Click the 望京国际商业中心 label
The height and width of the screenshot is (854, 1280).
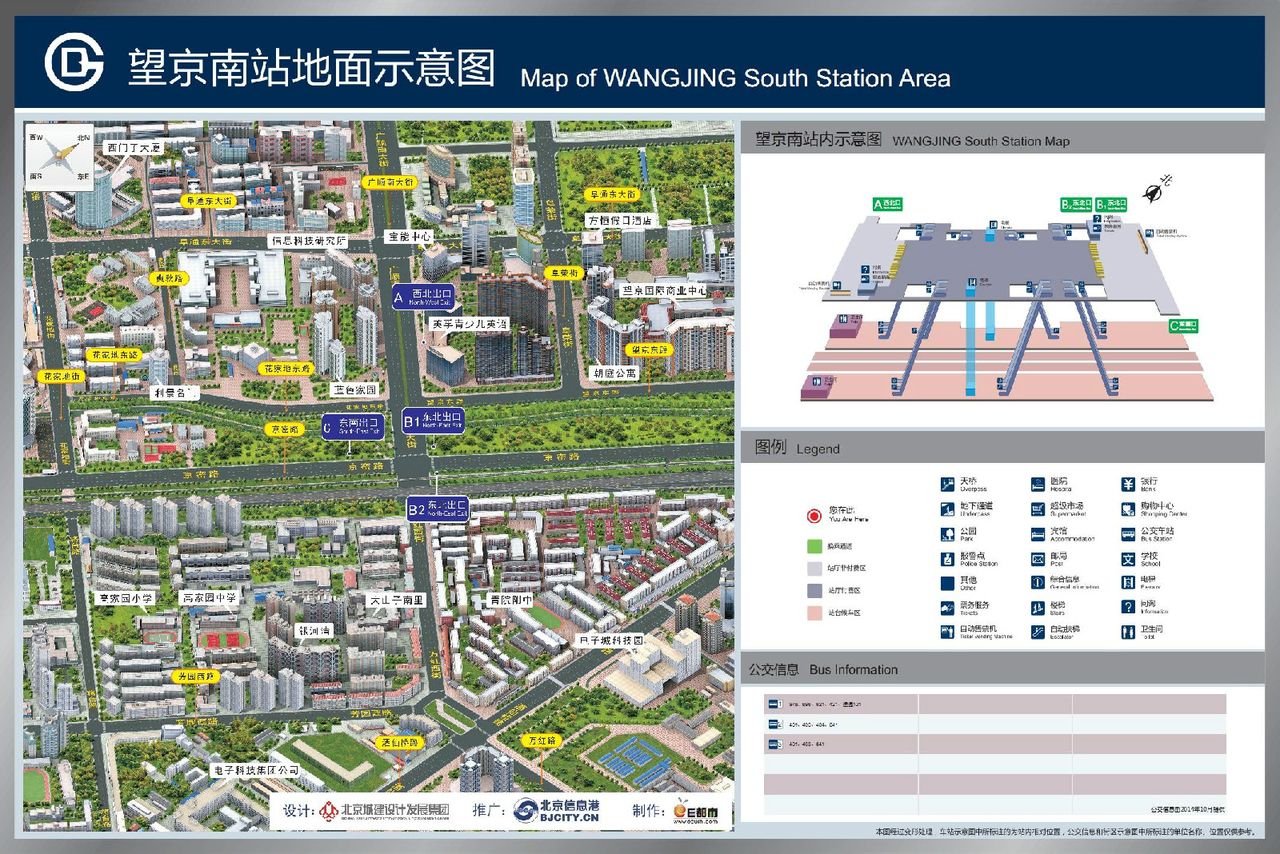665,289
